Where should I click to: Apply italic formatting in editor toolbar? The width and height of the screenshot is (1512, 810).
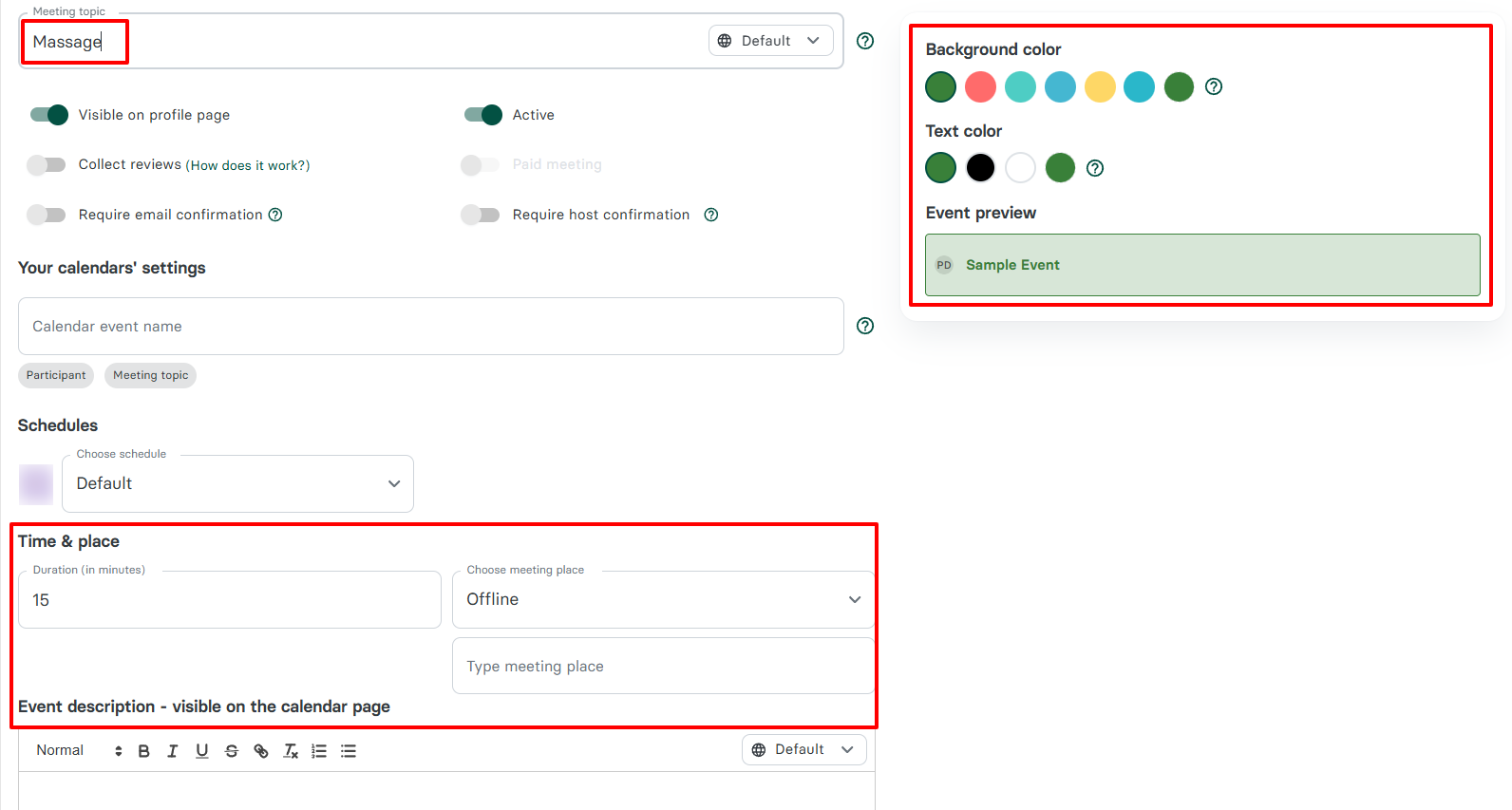point(173,751)
